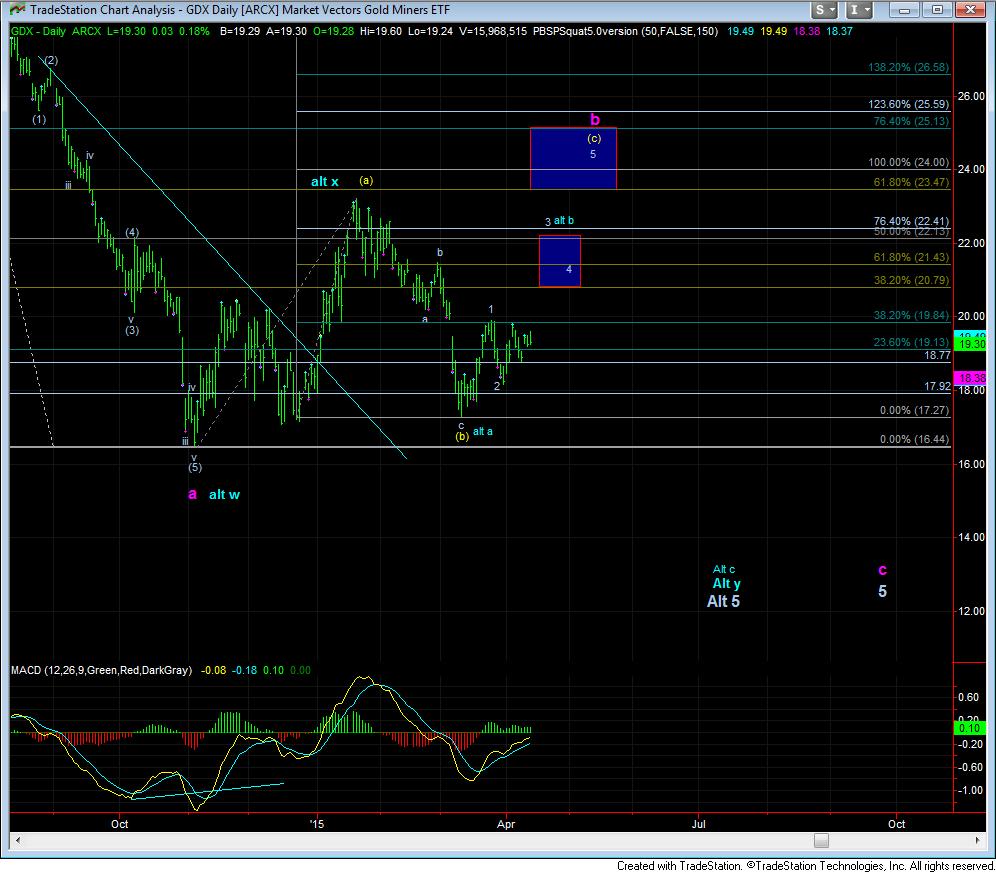Select the 'alt a' label near (b)
This screenshot has height=872, width=996.
(x=483, y=431)
